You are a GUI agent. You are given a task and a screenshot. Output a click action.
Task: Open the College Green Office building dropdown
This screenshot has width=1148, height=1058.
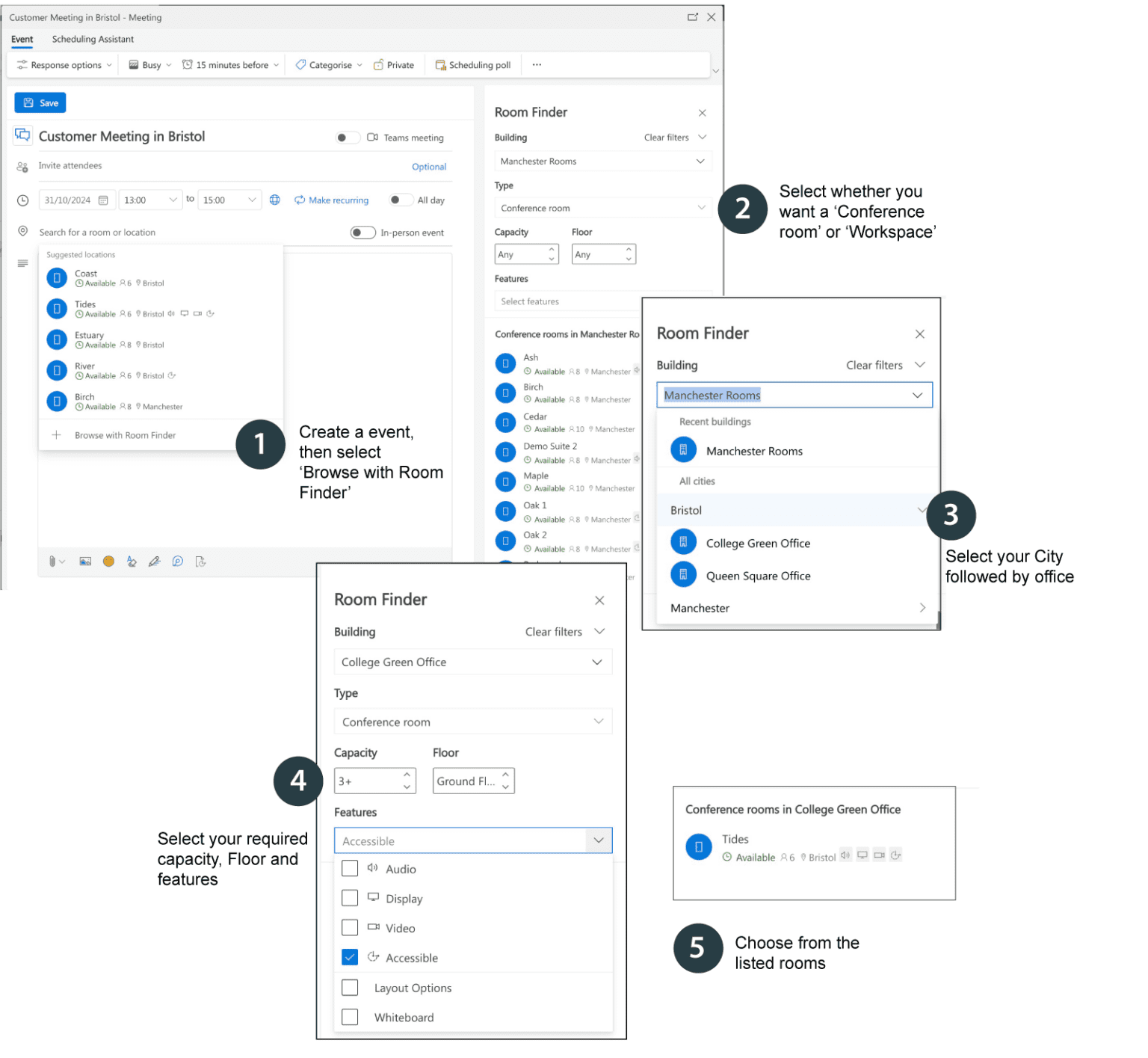472,662
